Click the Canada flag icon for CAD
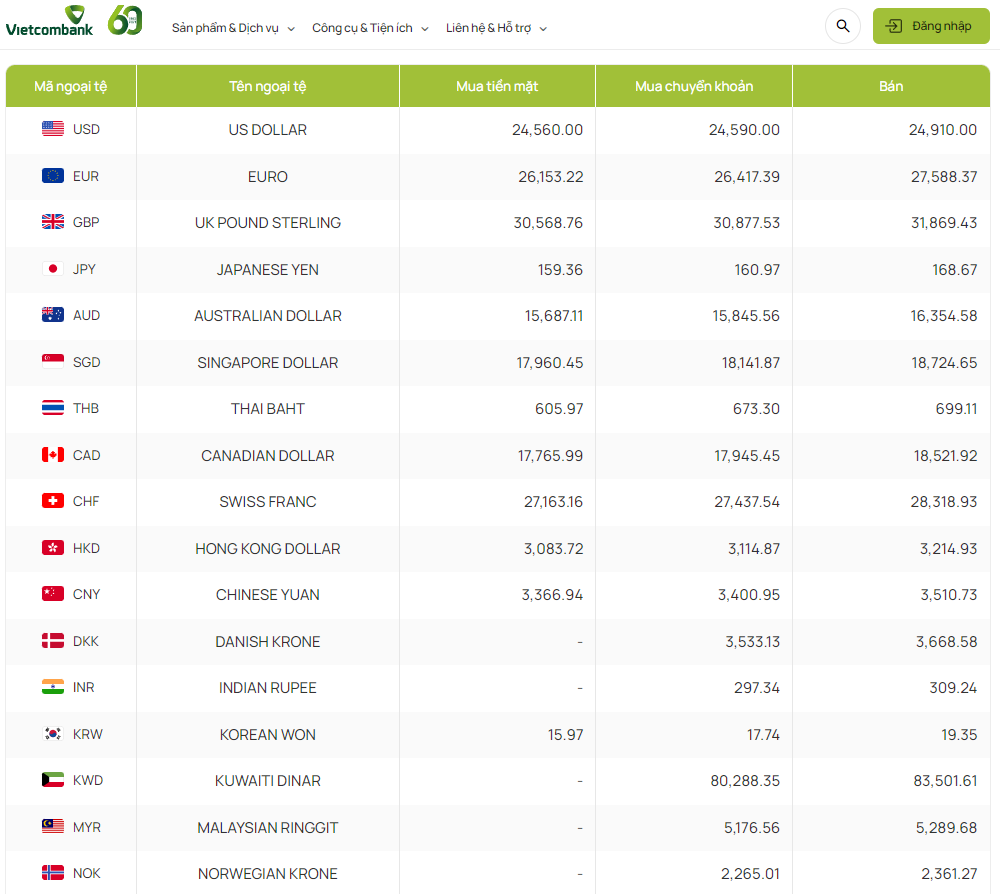 (x=53, y=455)
